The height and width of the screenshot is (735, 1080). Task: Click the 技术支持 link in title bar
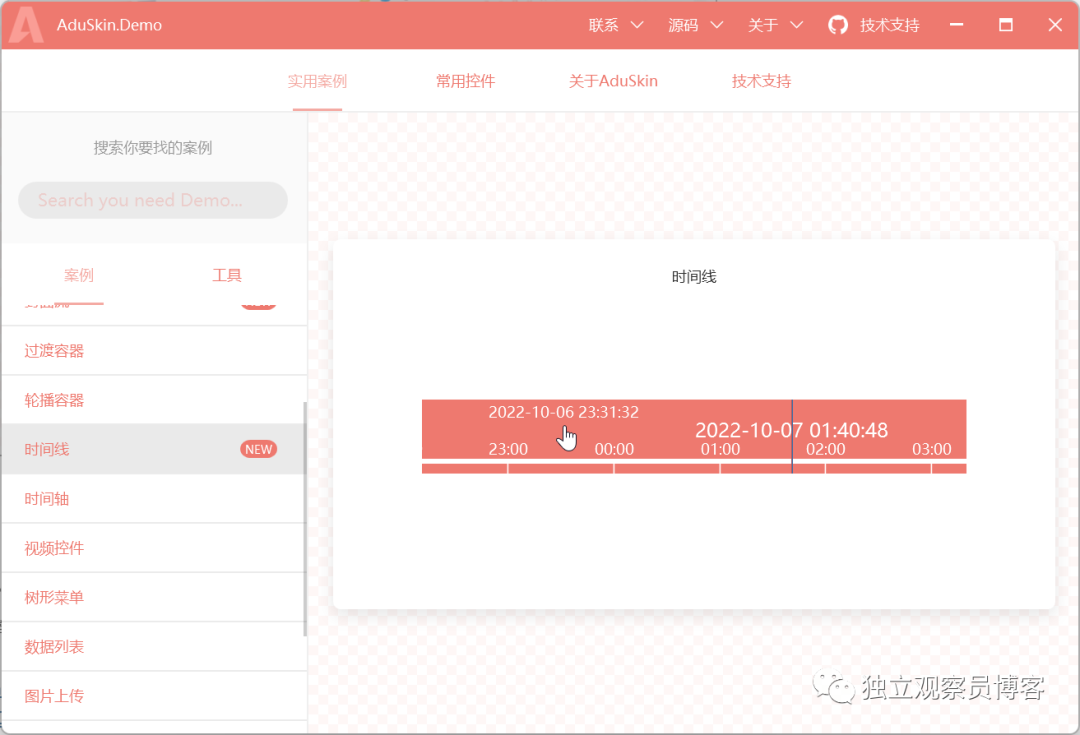click(x=889, y=25)
